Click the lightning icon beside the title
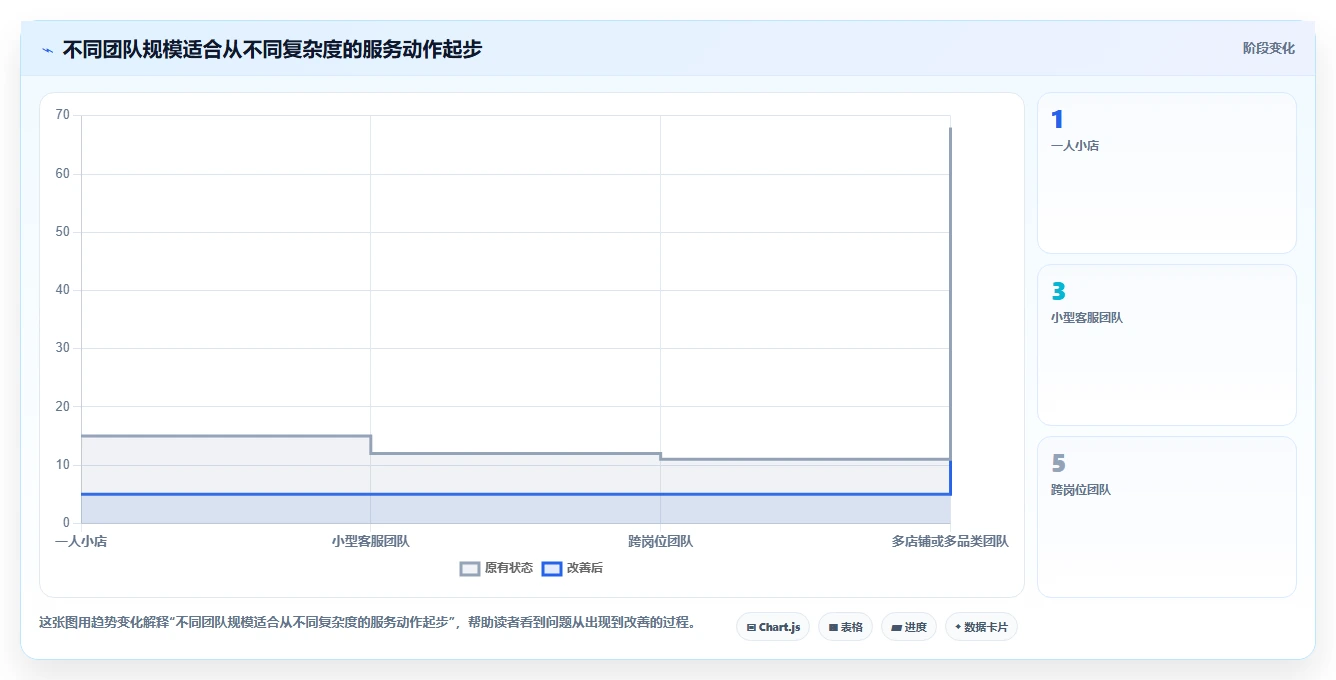This screenshot has width=1336, height=680. coord(47,50)
